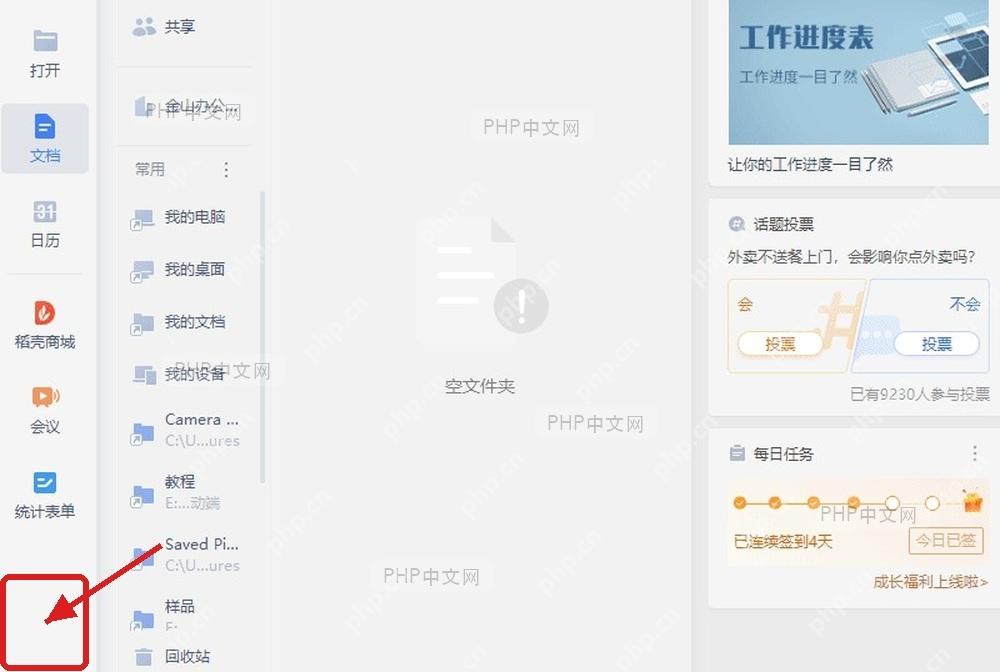Click the 回收站 trash bin icon
Viewport: 1000px width, 672px height.
coord(143,656)
